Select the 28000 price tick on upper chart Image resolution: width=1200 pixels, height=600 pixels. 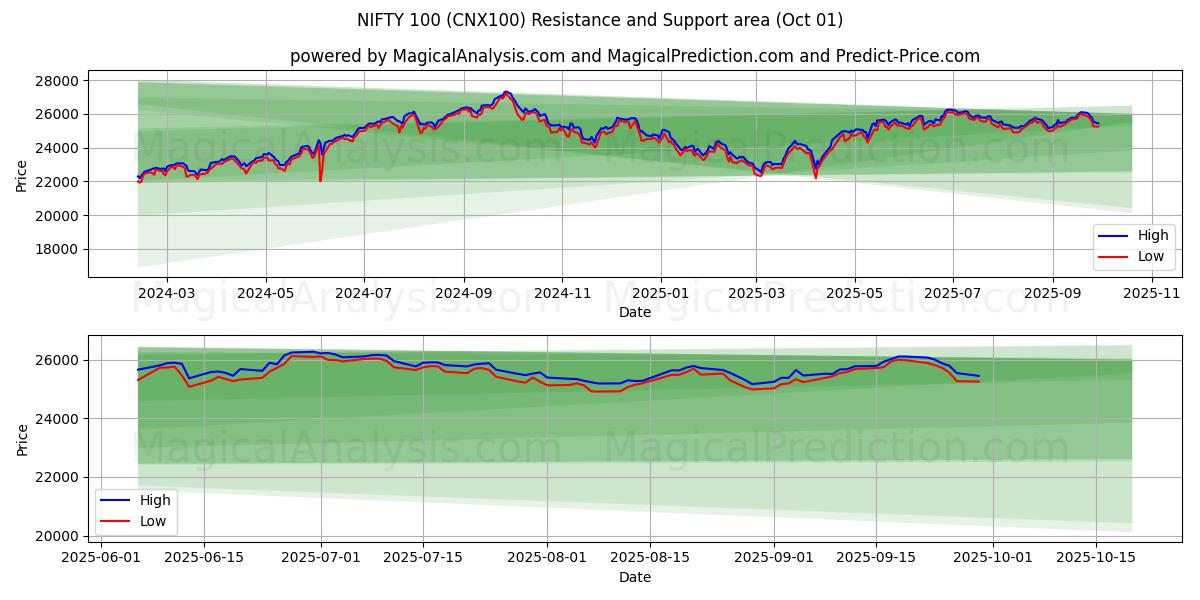pyautogui.click(x=58, y=81)
